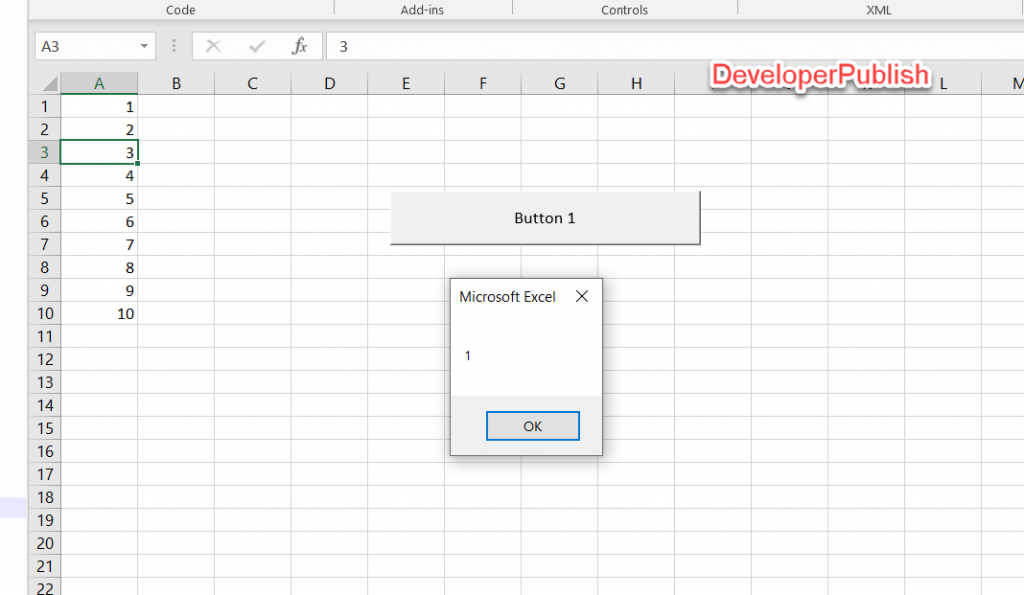1024x595 pixels.
Task: Click the formula bar containing 3
Action: coord(675,46)
